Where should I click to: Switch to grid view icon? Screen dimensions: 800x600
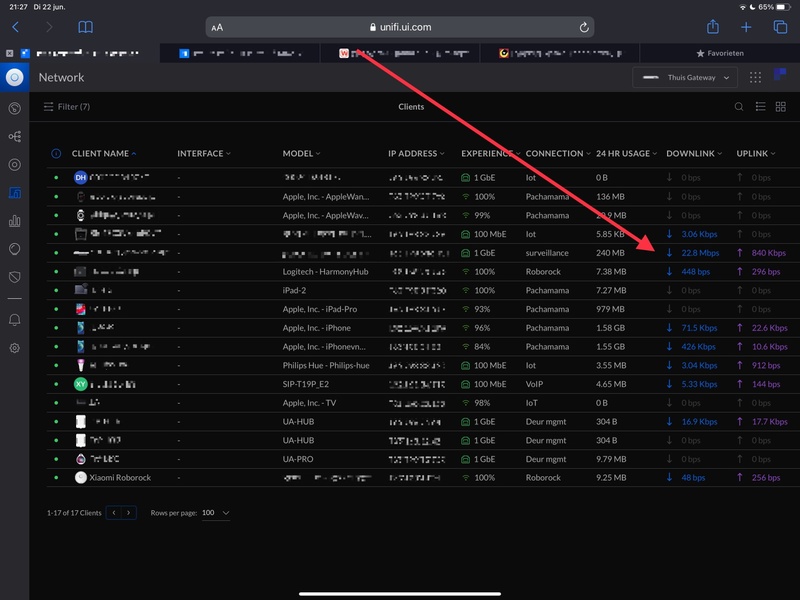(x=781, y=107)
